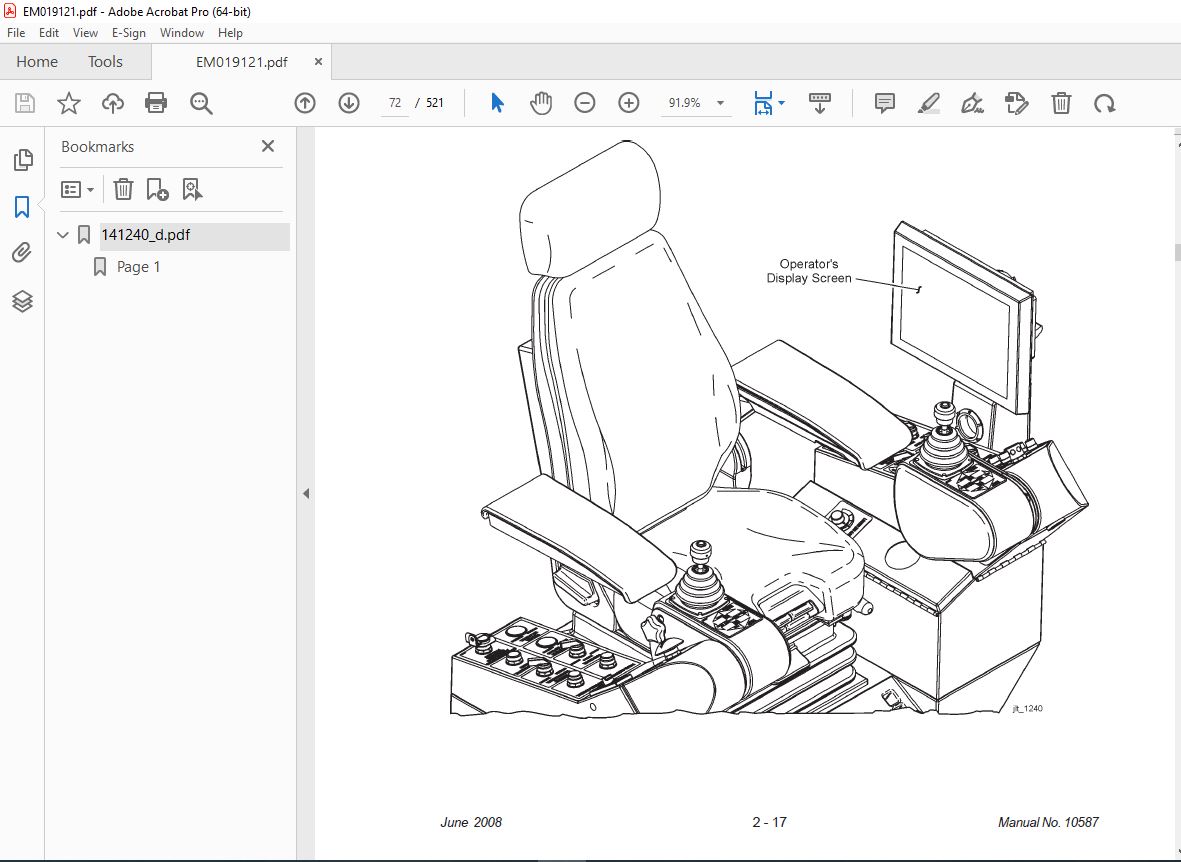Collapse the 141240_d.pdf bookmark
The width and height of the screenshot is (1181, 862).
[63, 235]
